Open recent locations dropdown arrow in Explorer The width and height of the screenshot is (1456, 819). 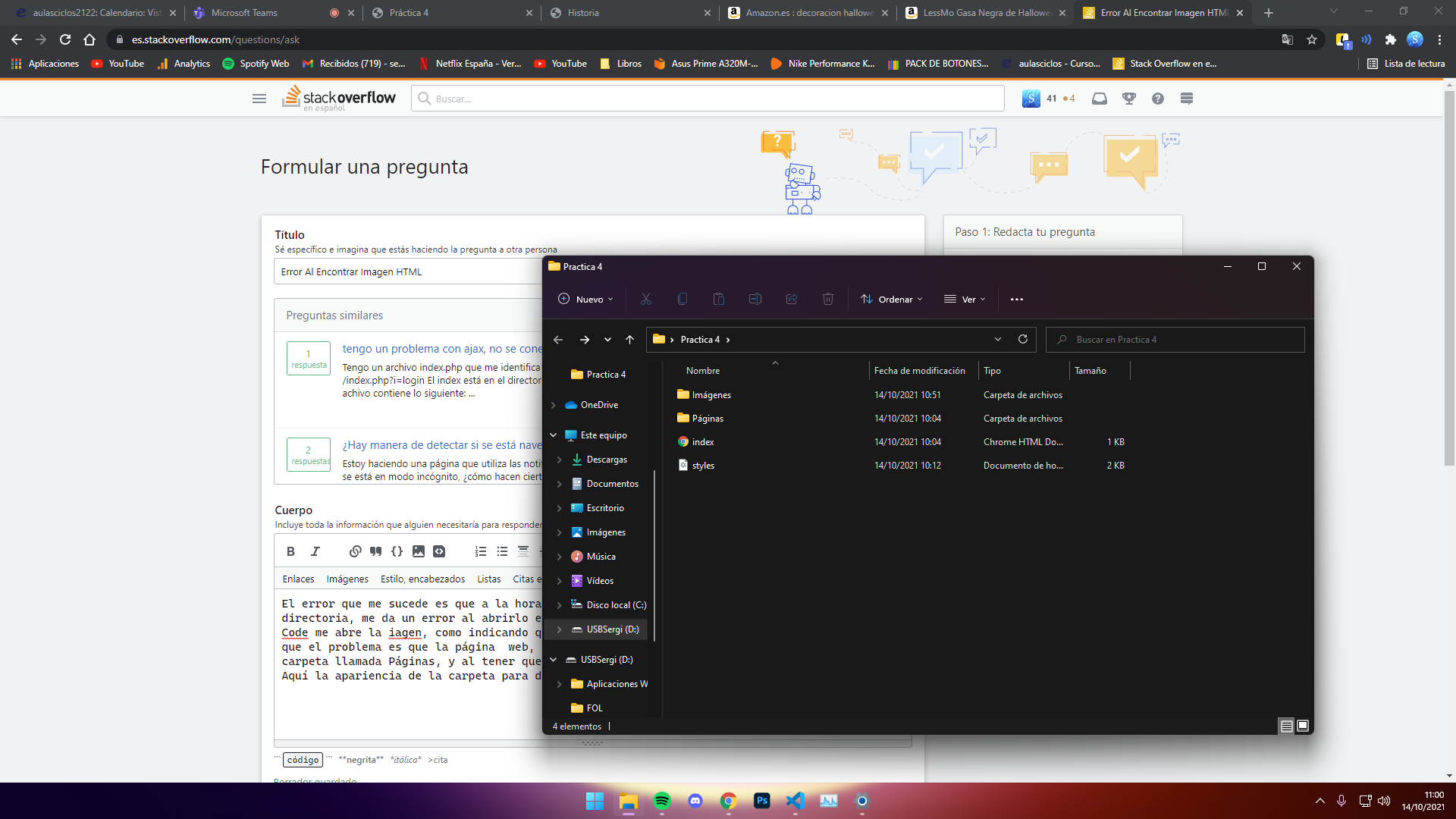[607, 339]
